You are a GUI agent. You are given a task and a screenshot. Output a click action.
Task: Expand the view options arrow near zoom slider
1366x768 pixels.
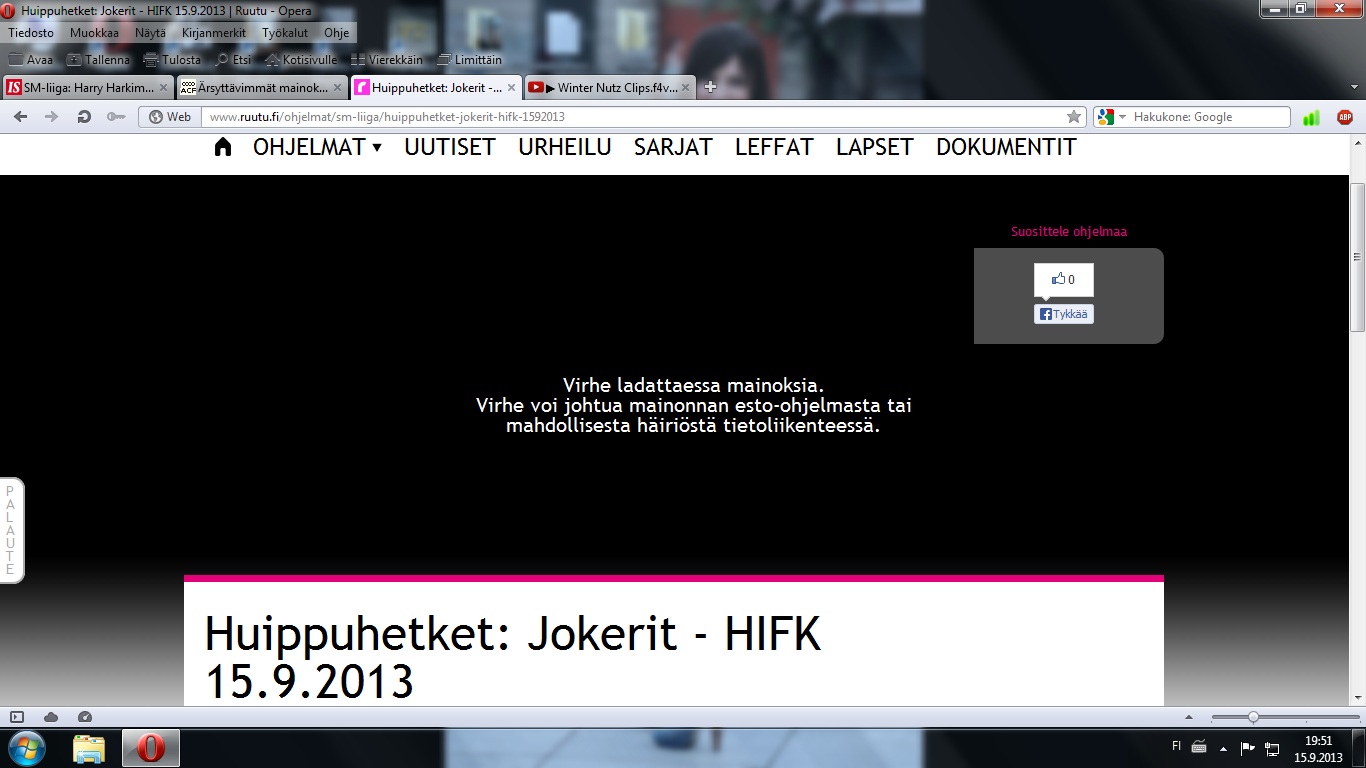1188,717
